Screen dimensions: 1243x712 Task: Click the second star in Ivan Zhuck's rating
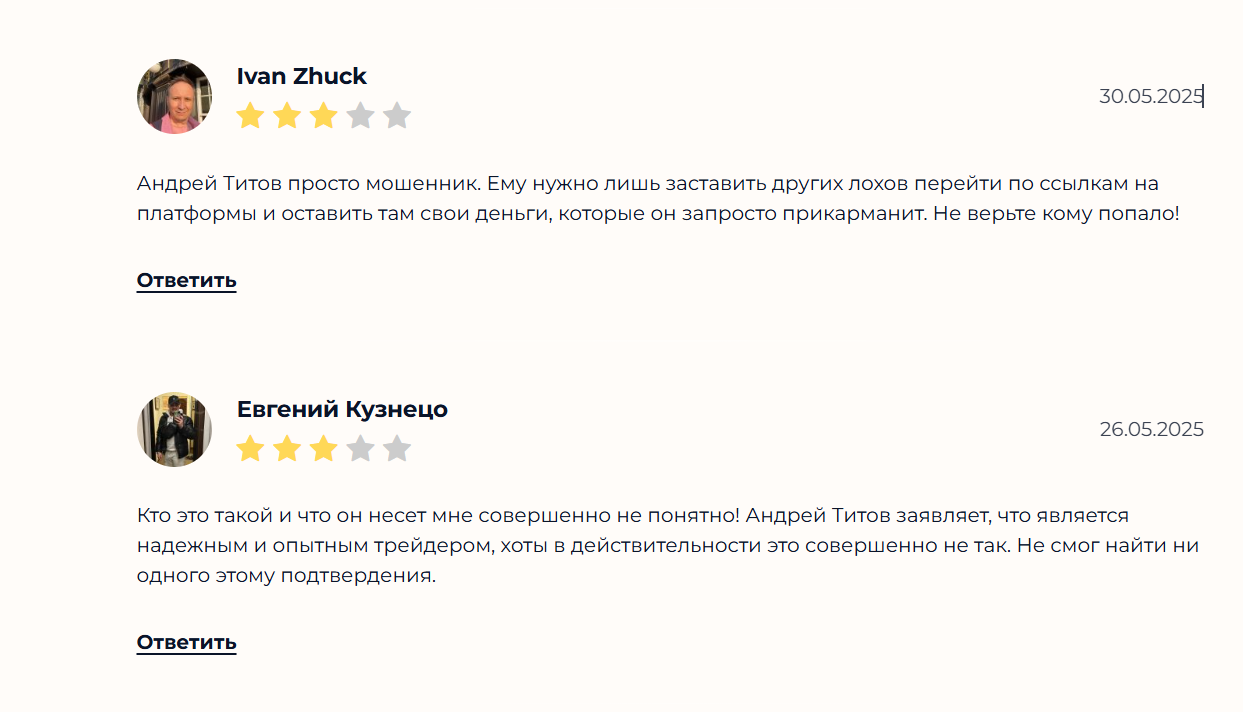(287, 116)
